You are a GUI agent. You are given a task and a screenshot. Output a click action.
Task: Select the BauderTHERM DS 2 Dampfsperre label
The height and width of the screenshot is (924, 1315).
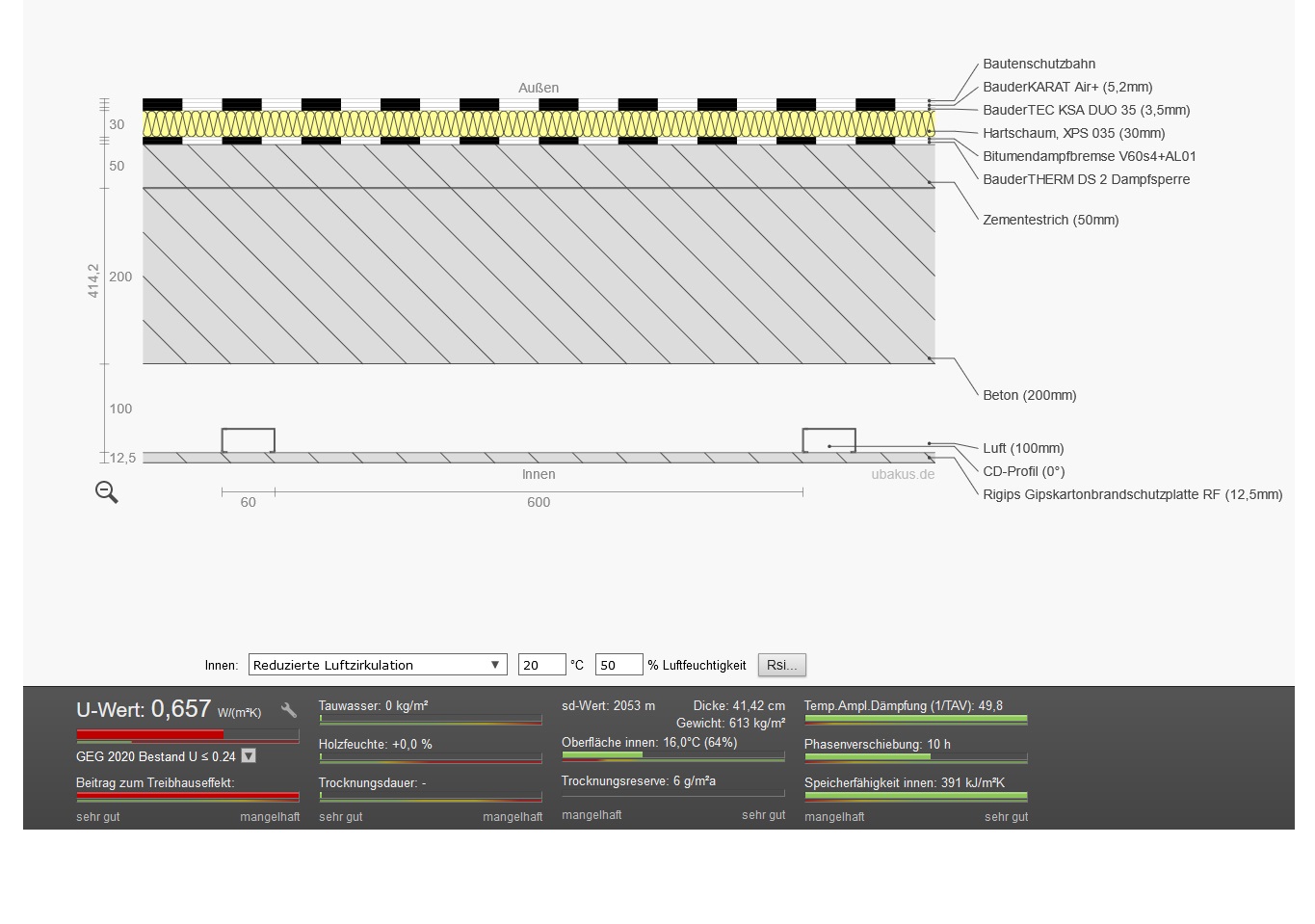(x=1086, y=179)
